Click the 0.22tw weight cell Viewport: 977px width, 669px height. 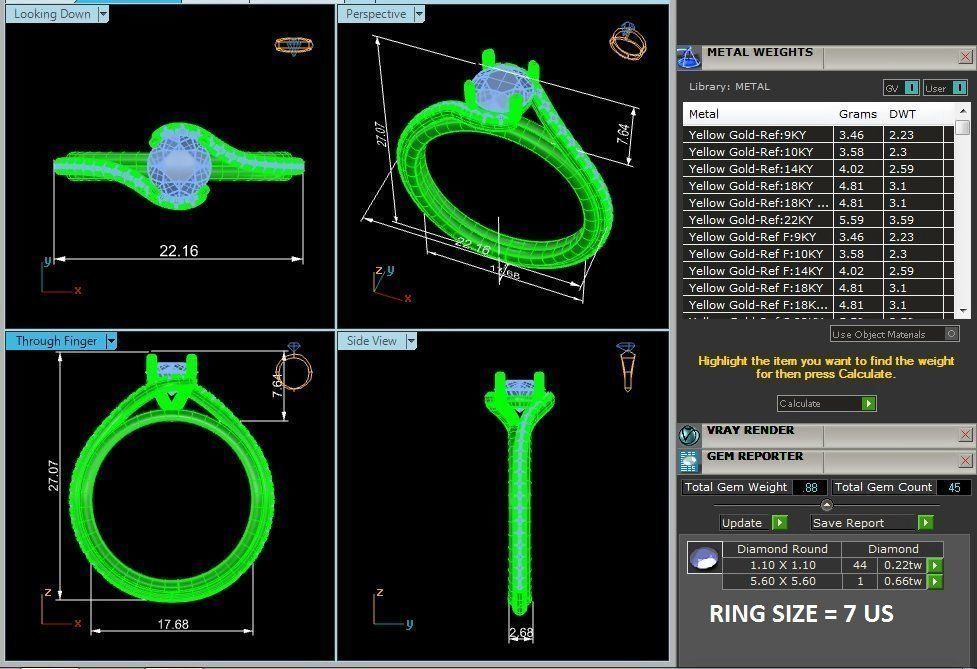click(903, 565)
